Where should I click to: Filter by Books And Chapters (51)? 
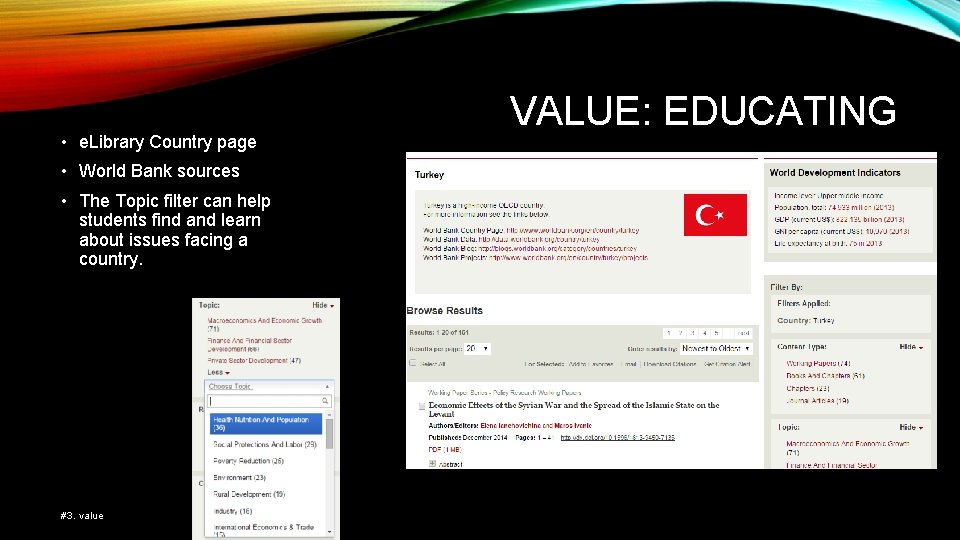click(x=825, y=376)
